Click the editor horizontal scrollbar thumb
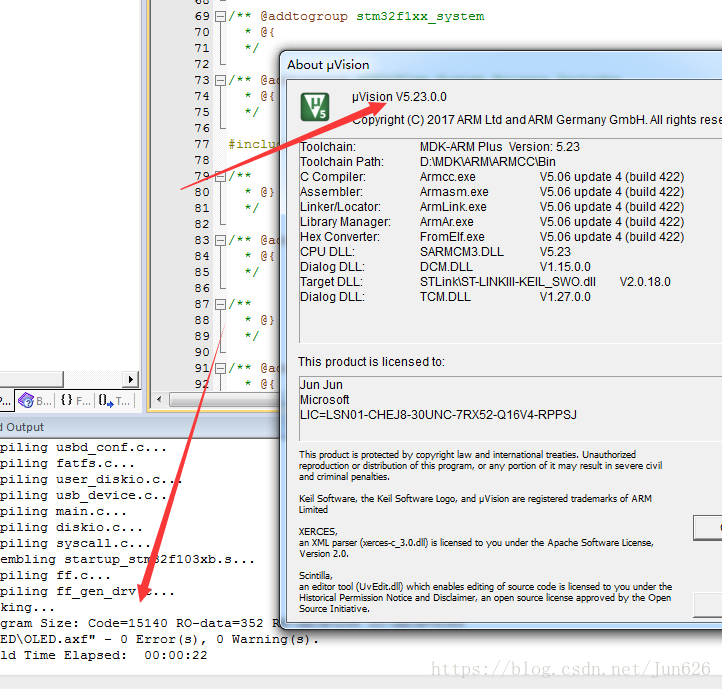The width and height of the screenshot is (722, 689). point(225,399)
